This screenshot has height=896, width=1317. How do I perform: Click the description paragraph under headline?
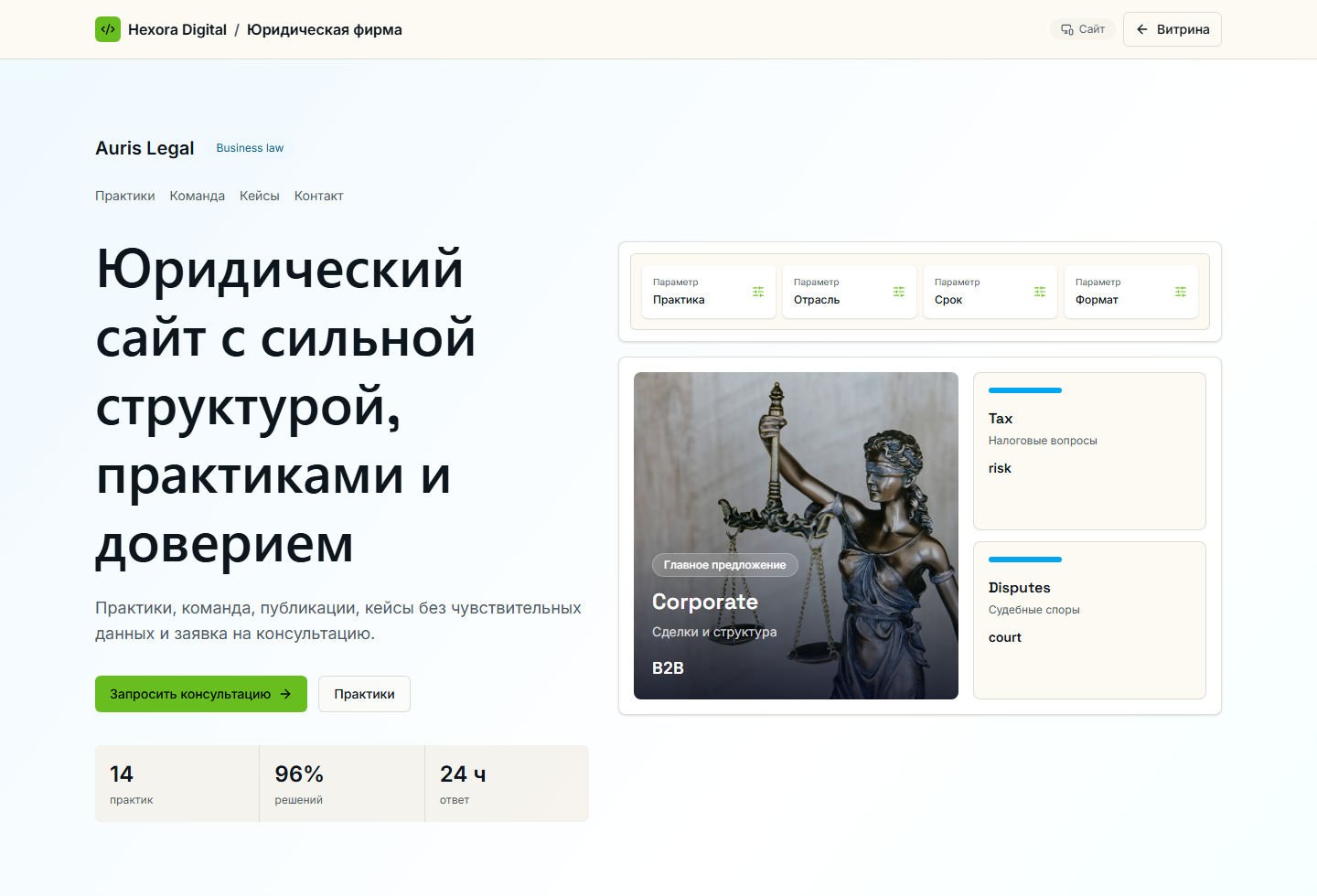(x=338, y=621)
